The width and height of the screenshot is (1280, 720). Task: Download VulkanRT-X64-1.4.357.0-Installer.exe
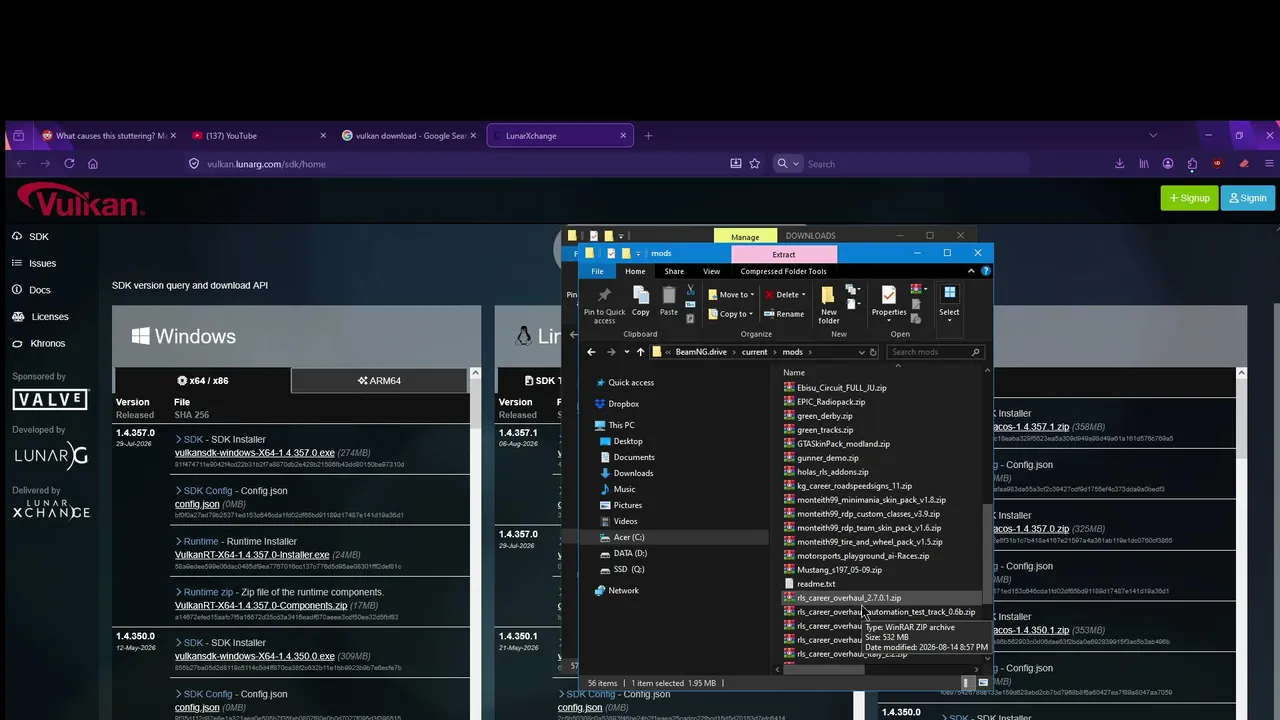pyautogui.click(x=252, y=555)
